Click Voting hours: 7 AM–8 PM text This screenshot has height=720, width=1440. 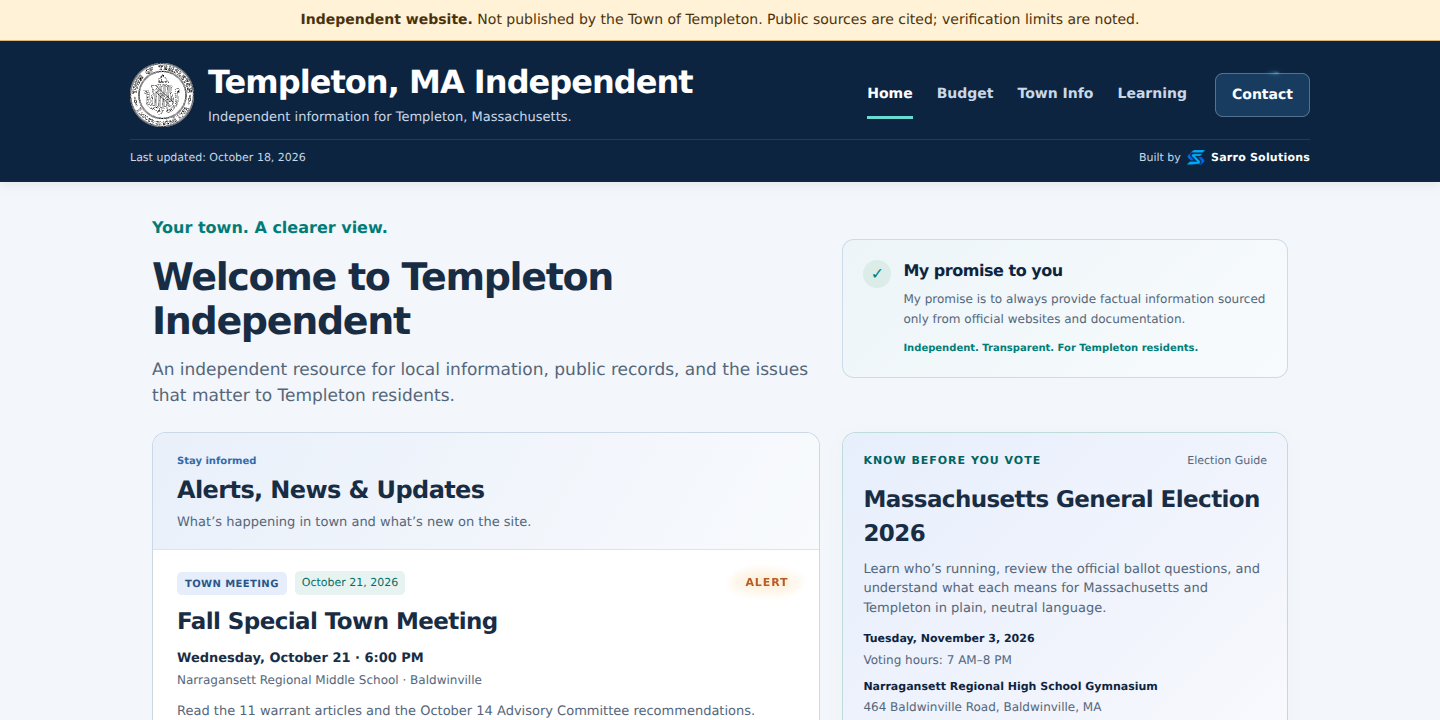[x=938, y=660]
